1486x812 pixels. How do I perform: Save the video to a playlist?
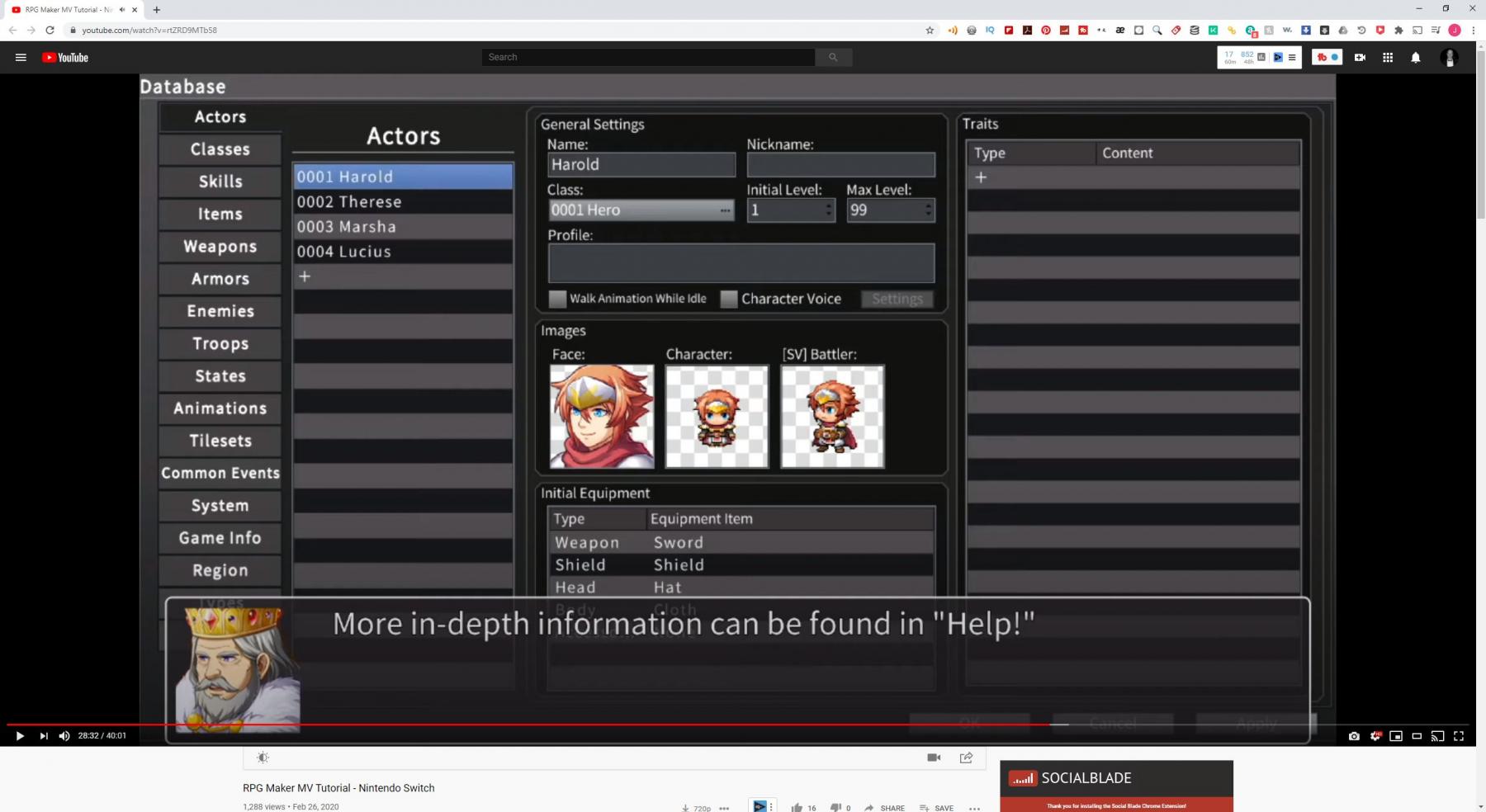pyautogui.click(x=936, y=808)
